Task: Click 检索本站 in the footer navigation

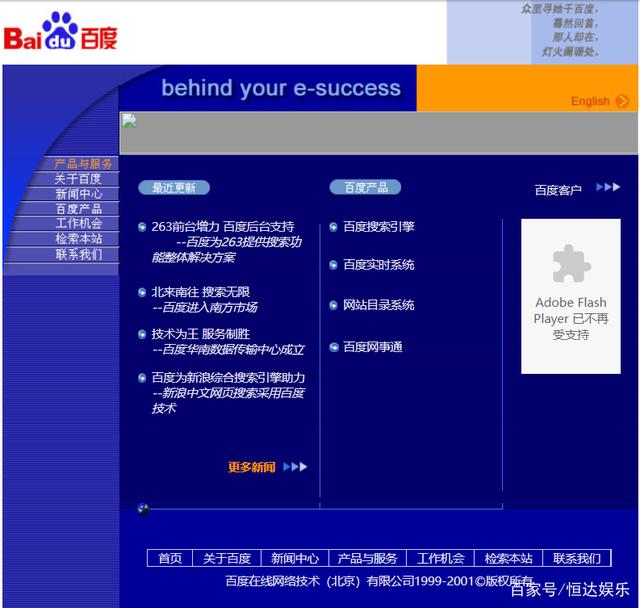Action: (x=508, y=558)
